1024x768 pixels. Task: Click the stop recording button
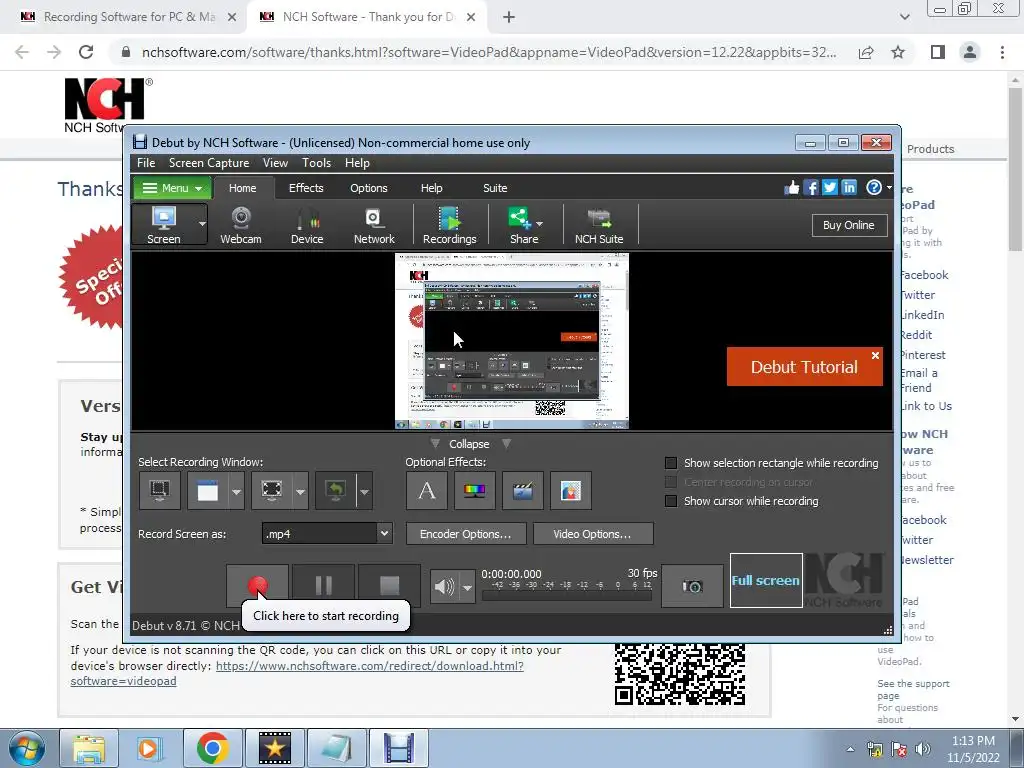[389, 584]
